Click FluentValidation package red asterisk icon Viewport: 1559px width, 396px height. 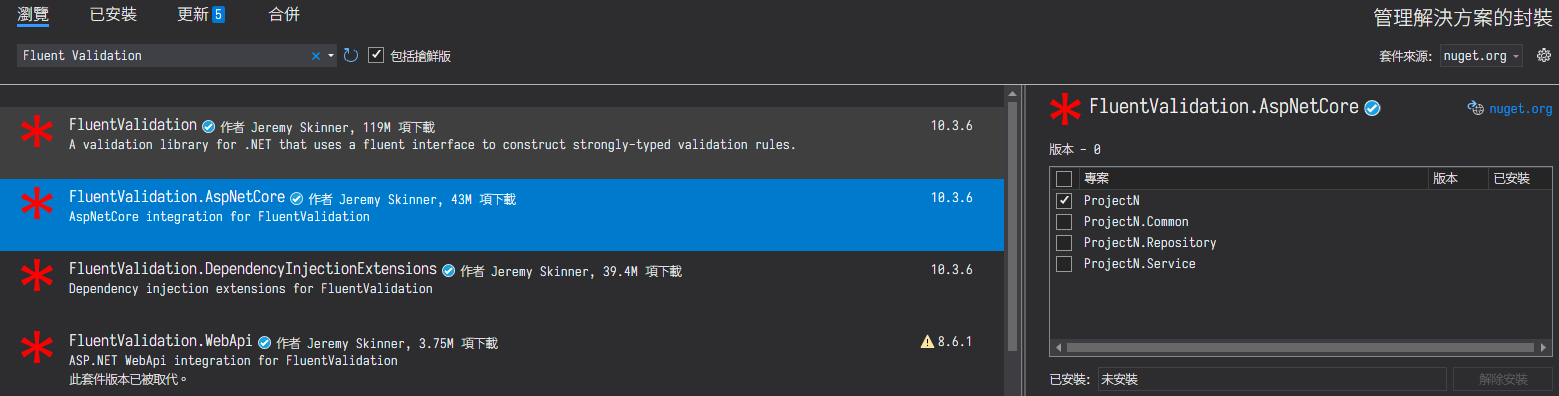(38, 134)
